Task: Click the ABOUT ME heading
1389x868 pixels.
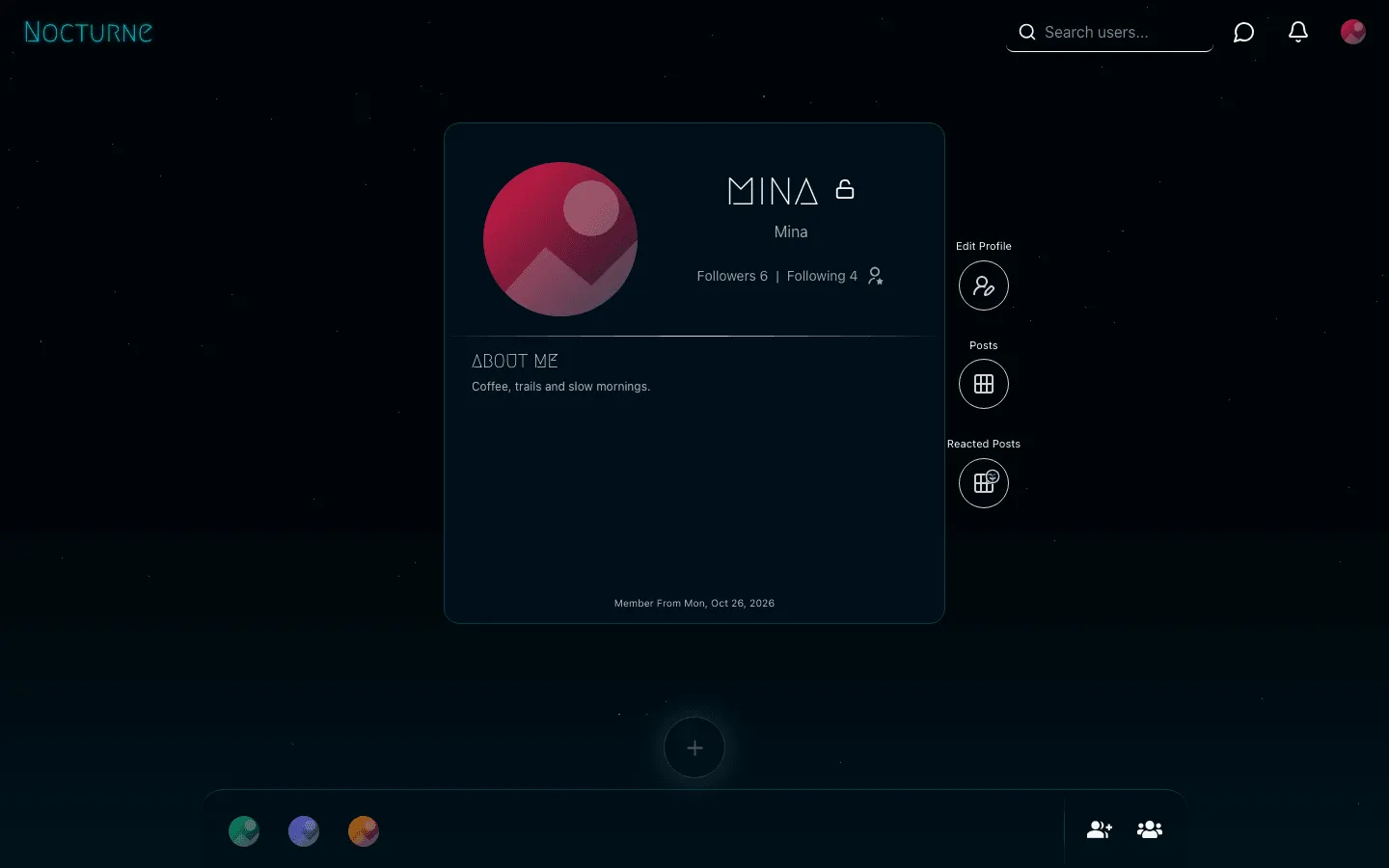Action: point(515,361)
